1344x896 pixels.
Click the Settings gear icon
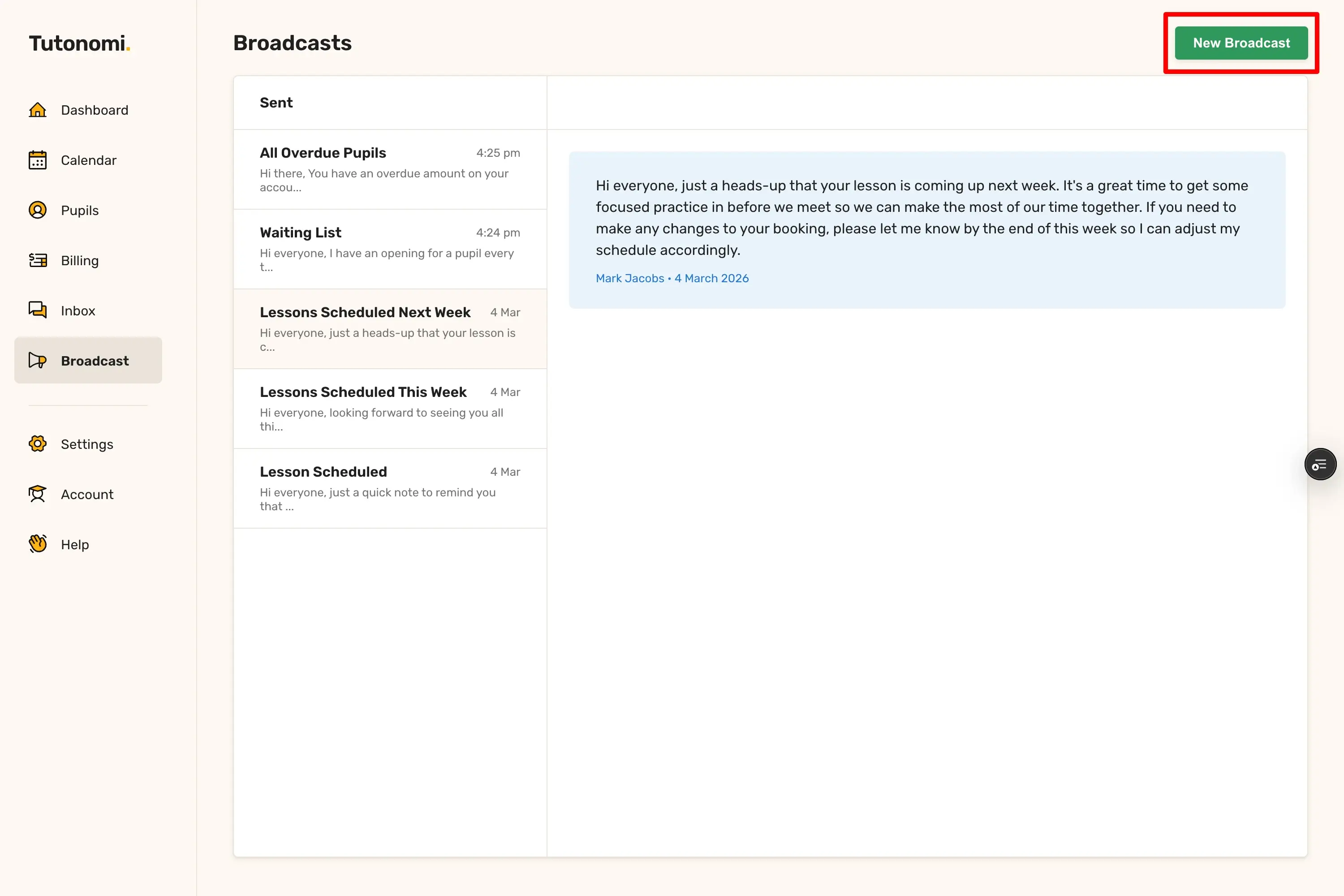tap(38, 444)
